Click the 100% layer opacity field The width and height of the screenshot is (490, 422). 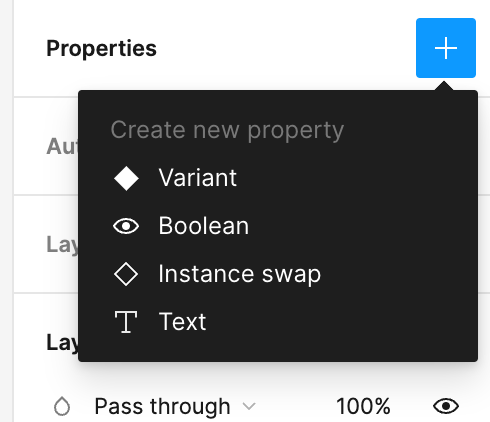(363, 406)
